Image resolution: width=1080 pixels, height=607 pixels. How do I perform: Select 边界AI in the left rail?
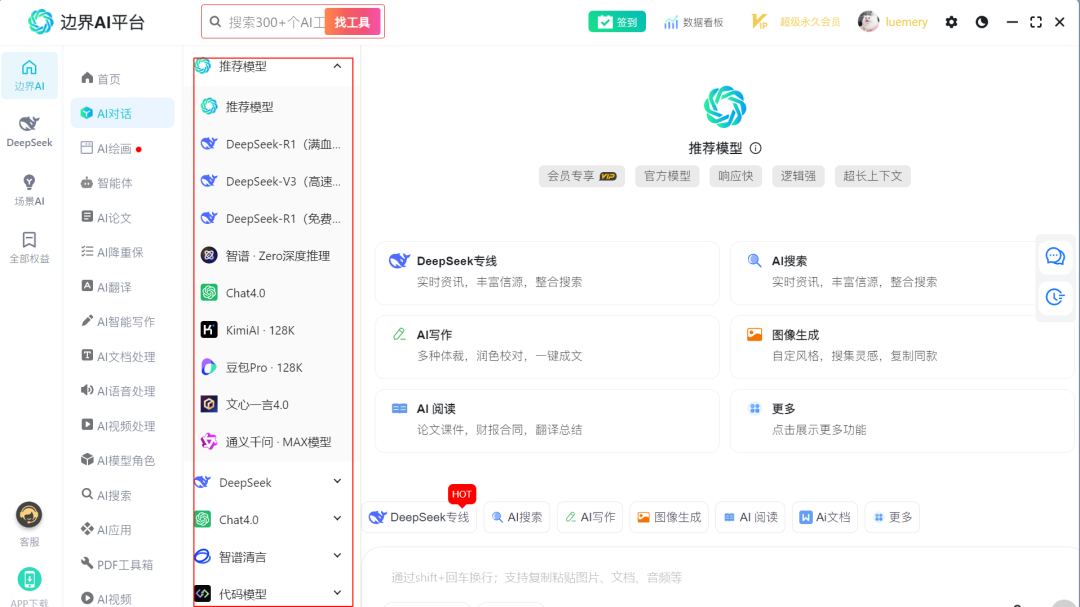(x=29, y=76)
